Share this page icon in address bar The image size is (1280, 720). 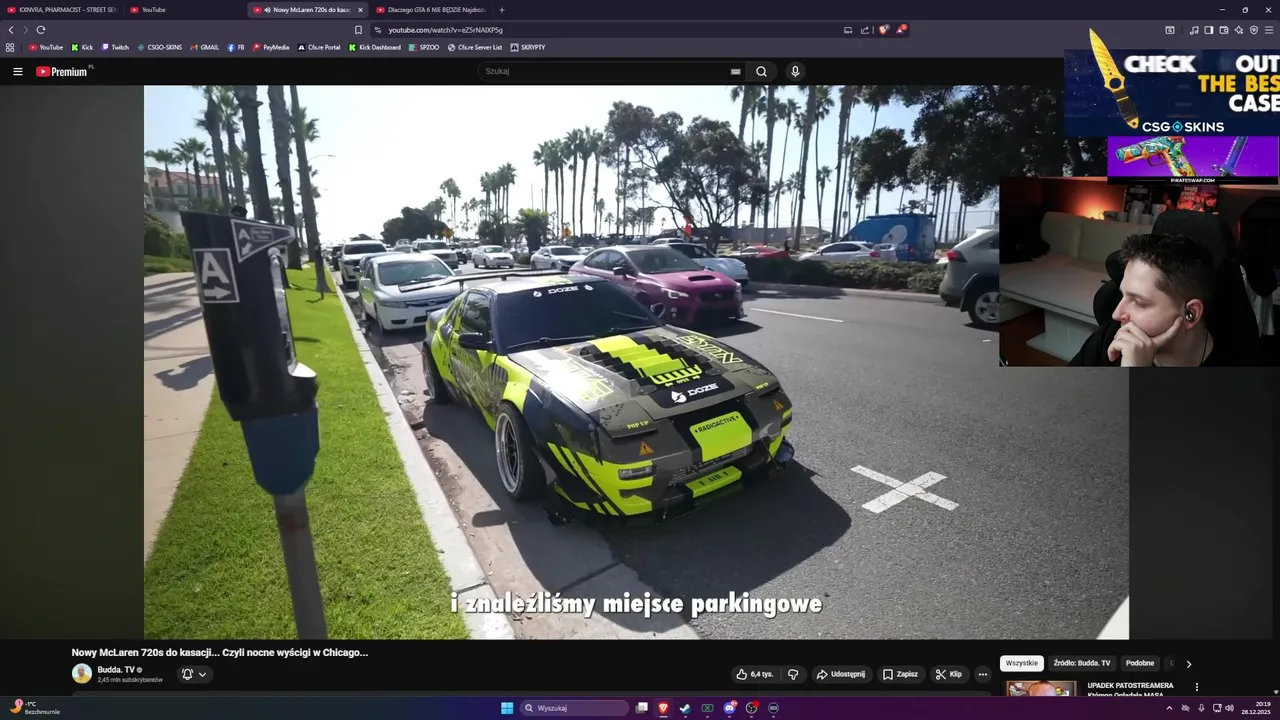pos(865,30)
